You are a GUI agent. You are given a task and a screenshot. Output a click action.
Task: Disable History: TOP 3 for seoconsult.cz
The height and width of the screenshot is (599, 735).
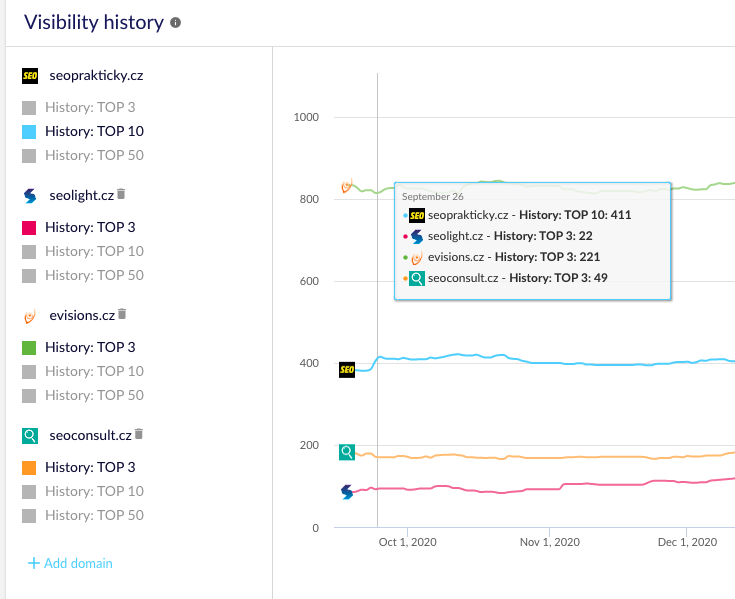pyautogui.click(x=79, y=467)
